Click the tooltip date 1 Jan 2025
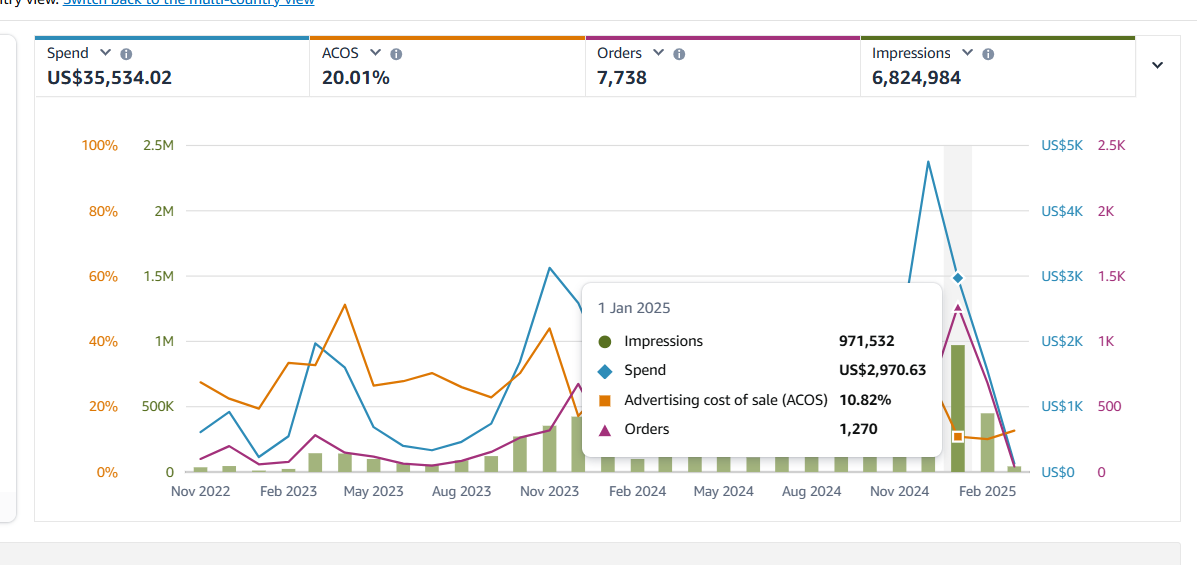The image size is (1197, 565). [x=634, y=308]
